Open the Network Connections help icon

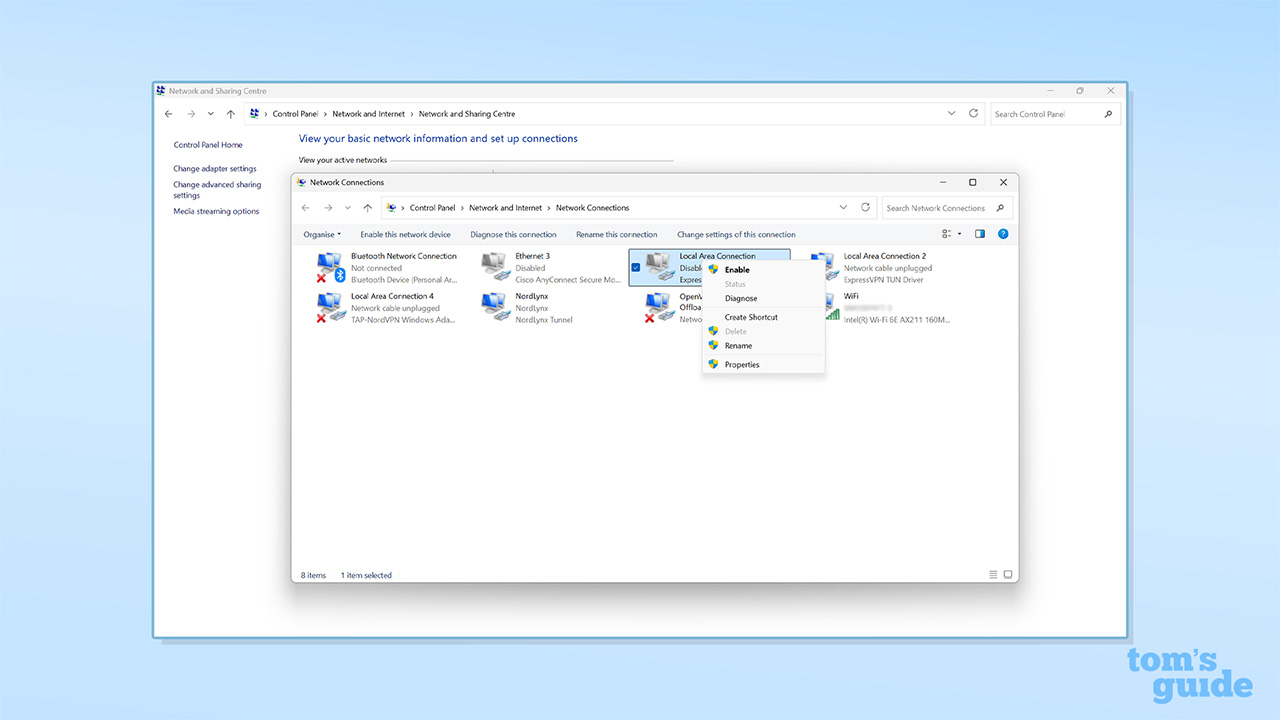[1003, 234]
